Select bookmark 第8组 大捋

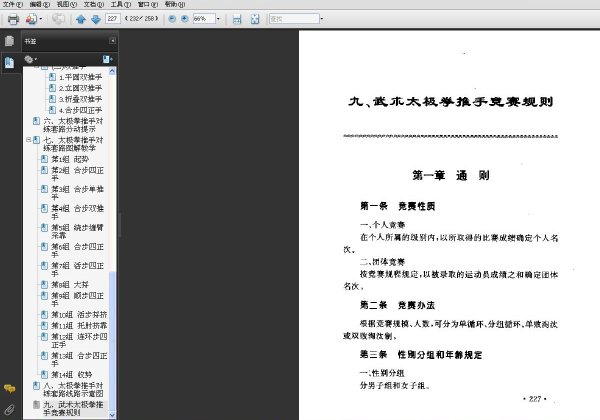[x=70, y=285]
